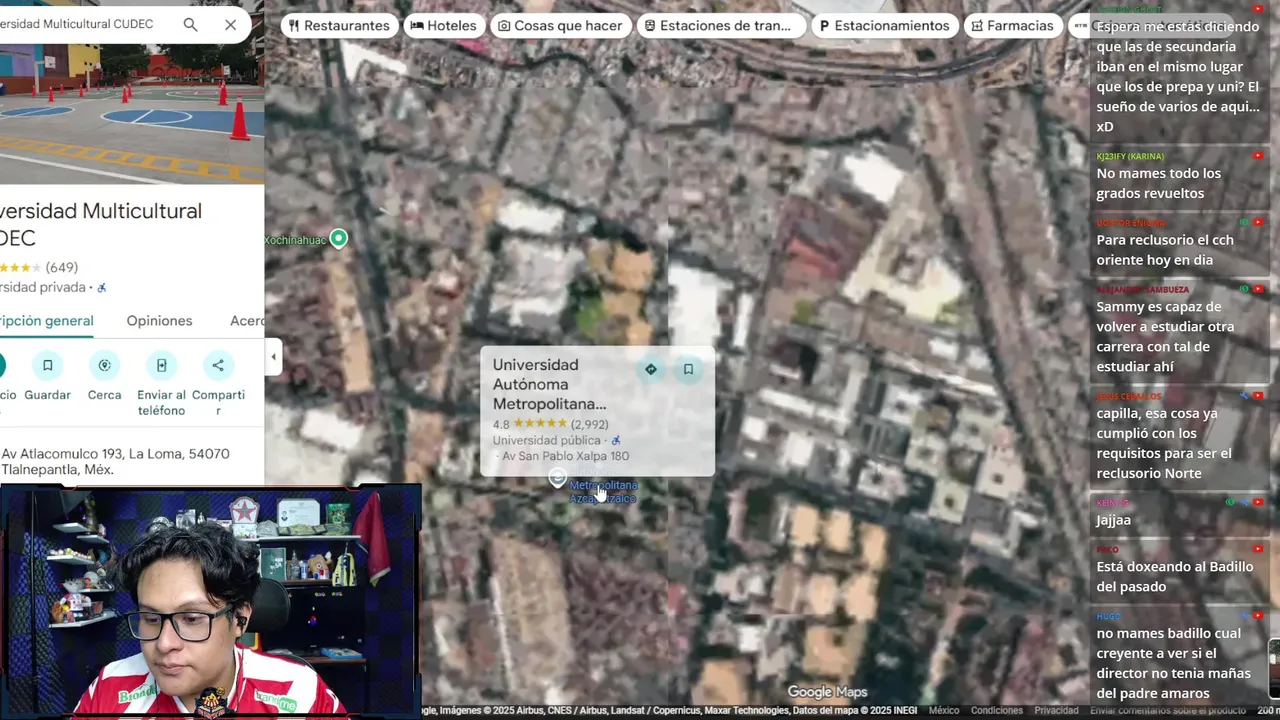Click chat message No mames todo los grados revueltos

1158,183
